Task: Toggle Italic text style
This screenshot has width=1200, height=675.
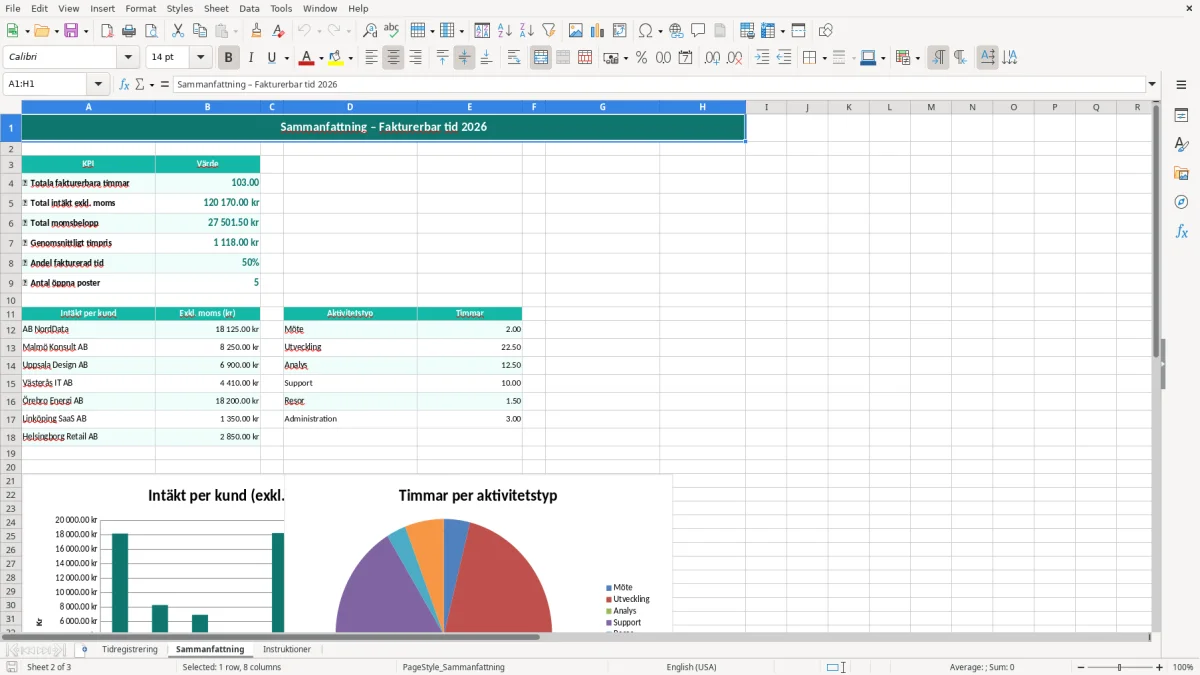Action: pyautogui.click(x=250, y=58)
